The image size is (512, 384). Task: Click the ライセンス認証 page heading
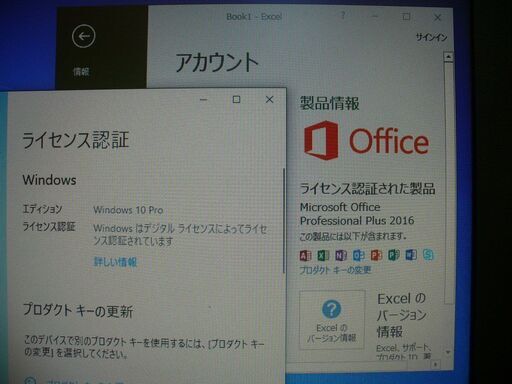[75, 140]
